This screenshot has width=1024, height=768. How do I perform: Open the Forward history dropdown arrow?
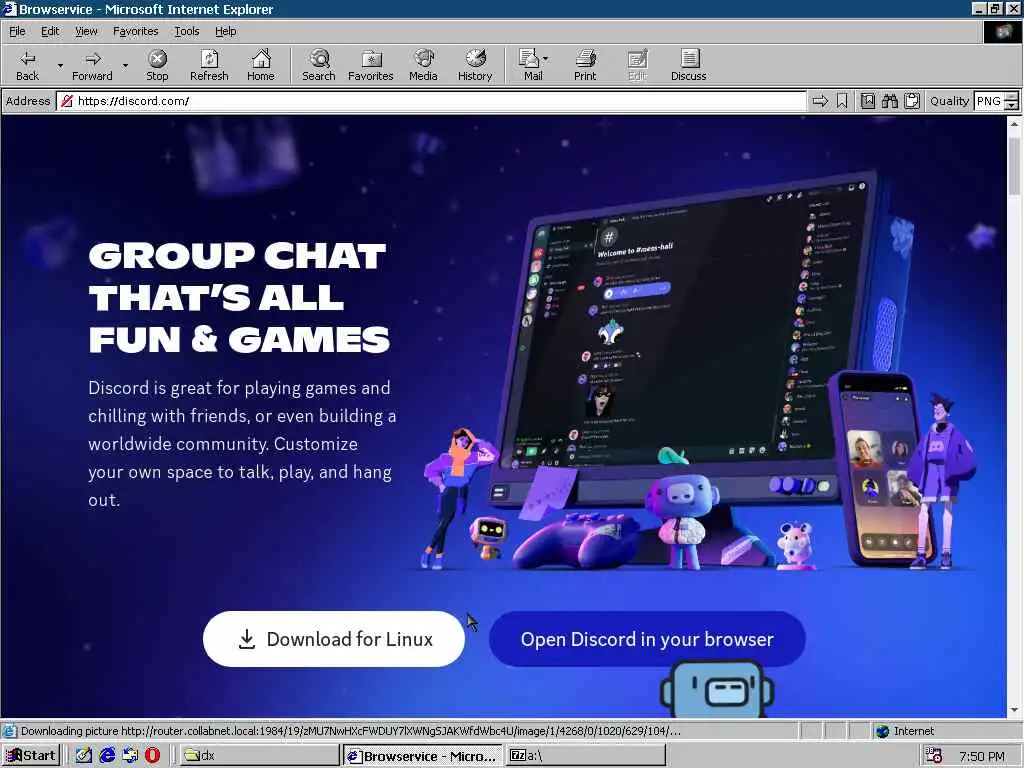tap(125, 65)
